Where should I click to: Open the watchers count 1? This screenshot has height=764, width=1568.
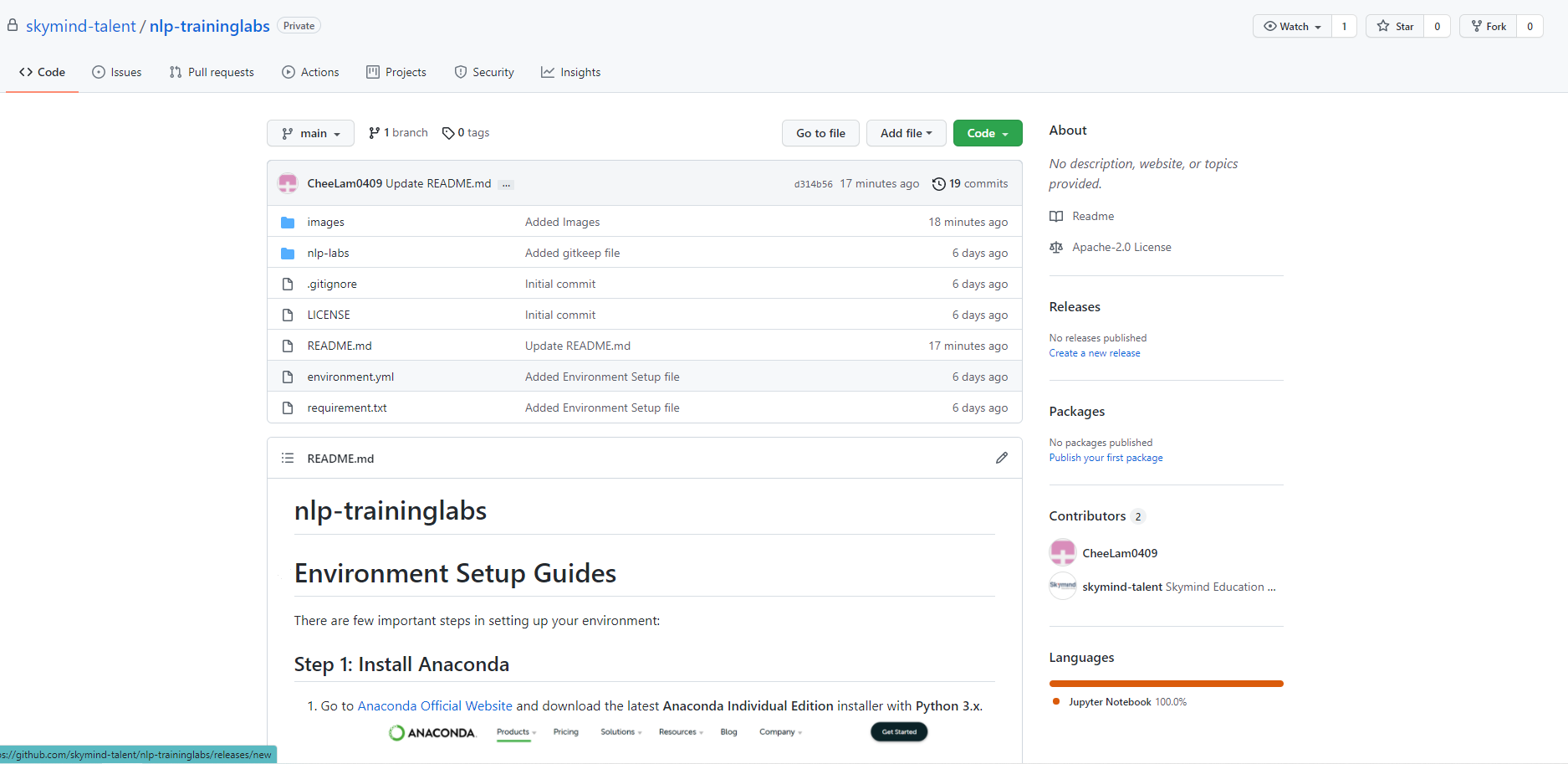click(x=1345, y=26)
